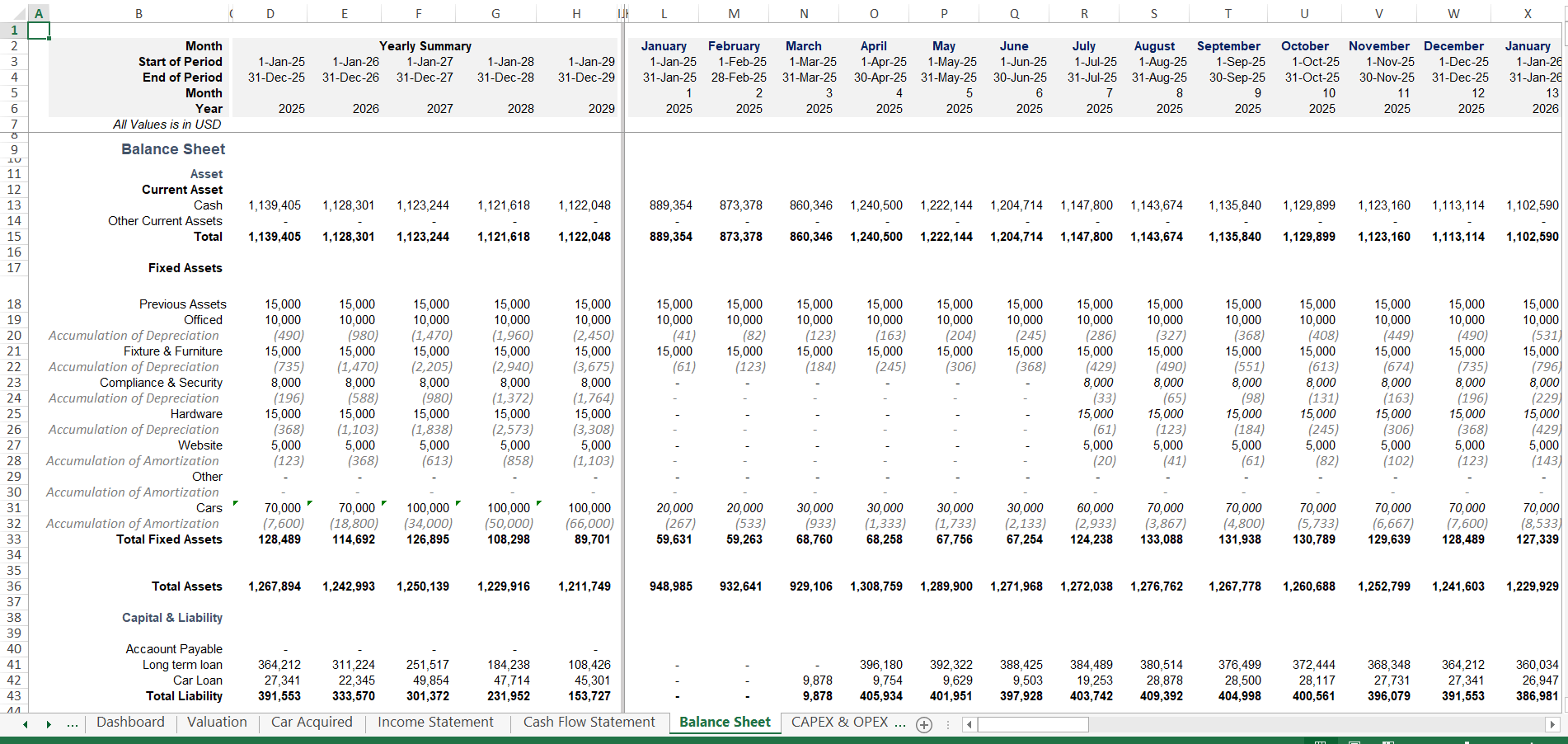The width and height of the screenshot is (1568, 744).
Task: Click the horizontal scrollbar left arrow
Action: [x=970, y=724]
